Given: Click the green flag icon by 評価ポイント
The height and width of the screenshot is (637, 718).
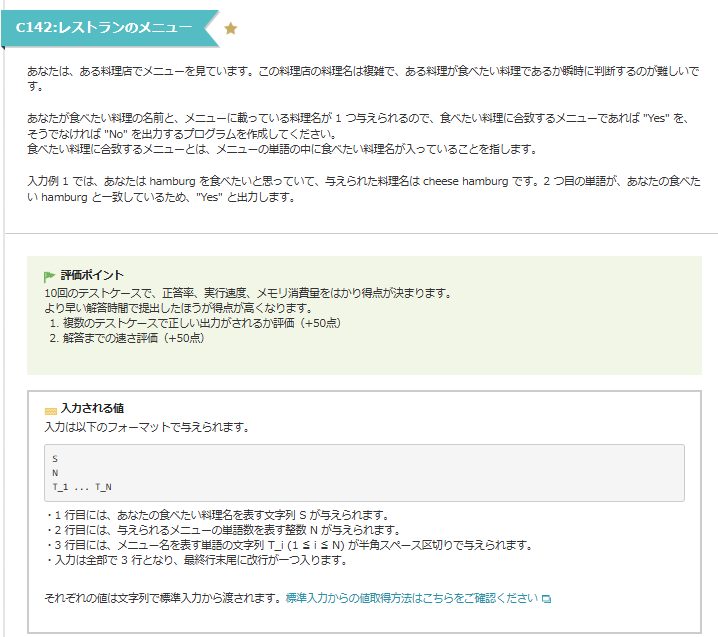Looking at the screenshot, I should (49, 276).
